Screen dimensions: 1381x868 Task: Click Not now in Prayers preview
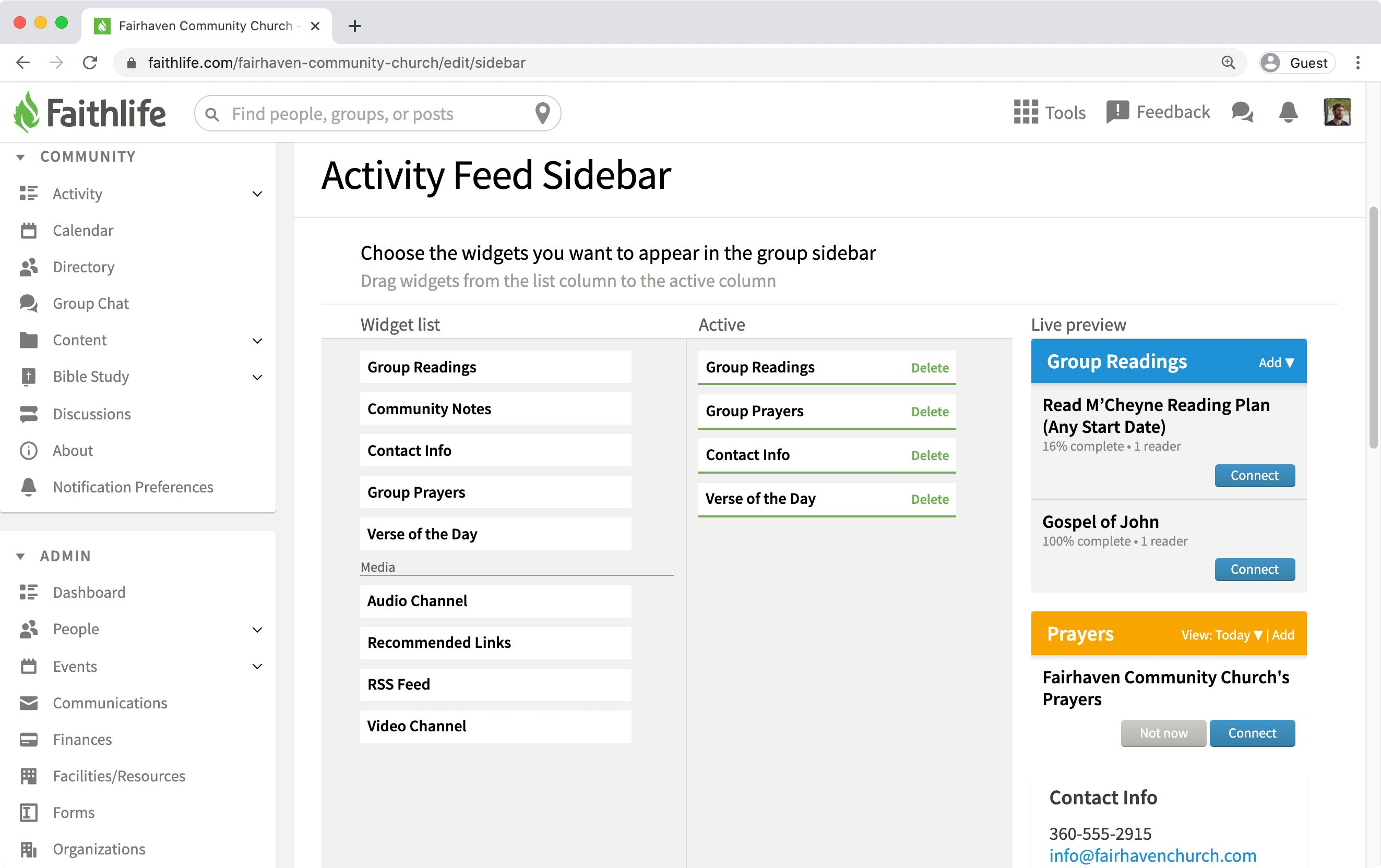click(1163, 733)
